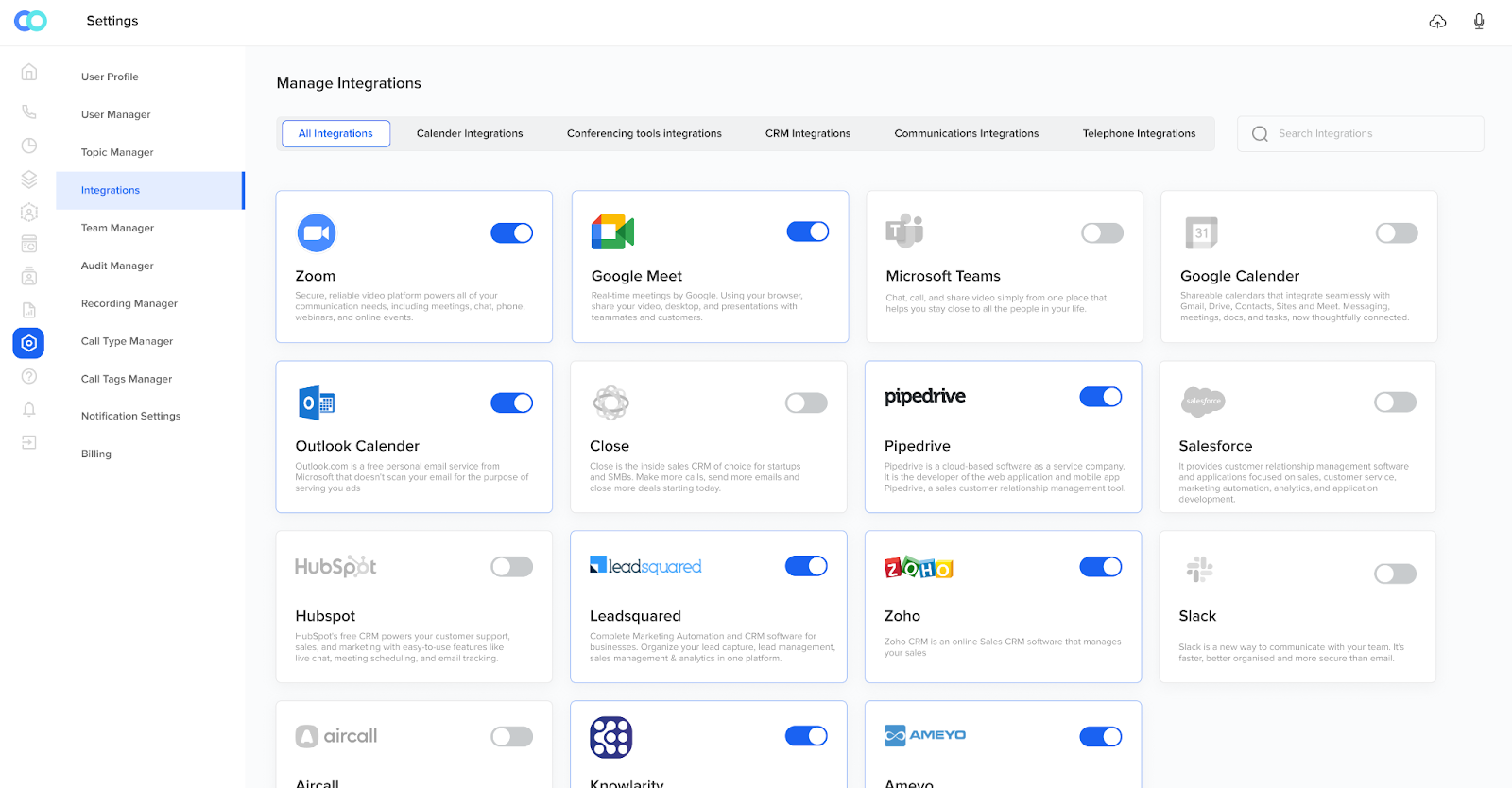Disable the Google Meet integration toggle
Image resolution: width=1512 pixels, height=788 pixels.
pyautogui.click(x=808, y=231)
